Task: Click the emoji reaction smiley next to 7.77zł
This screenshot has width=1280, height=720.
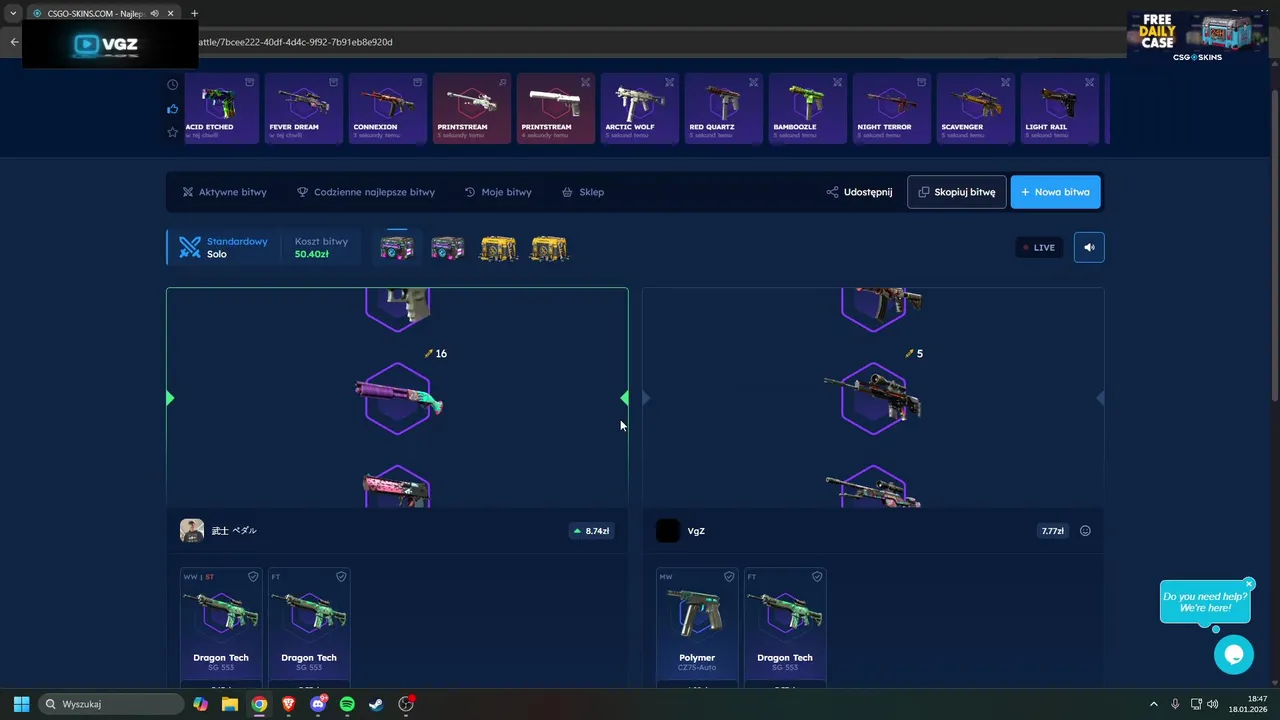Action: pyautogui.click(x=1085, y=531)
